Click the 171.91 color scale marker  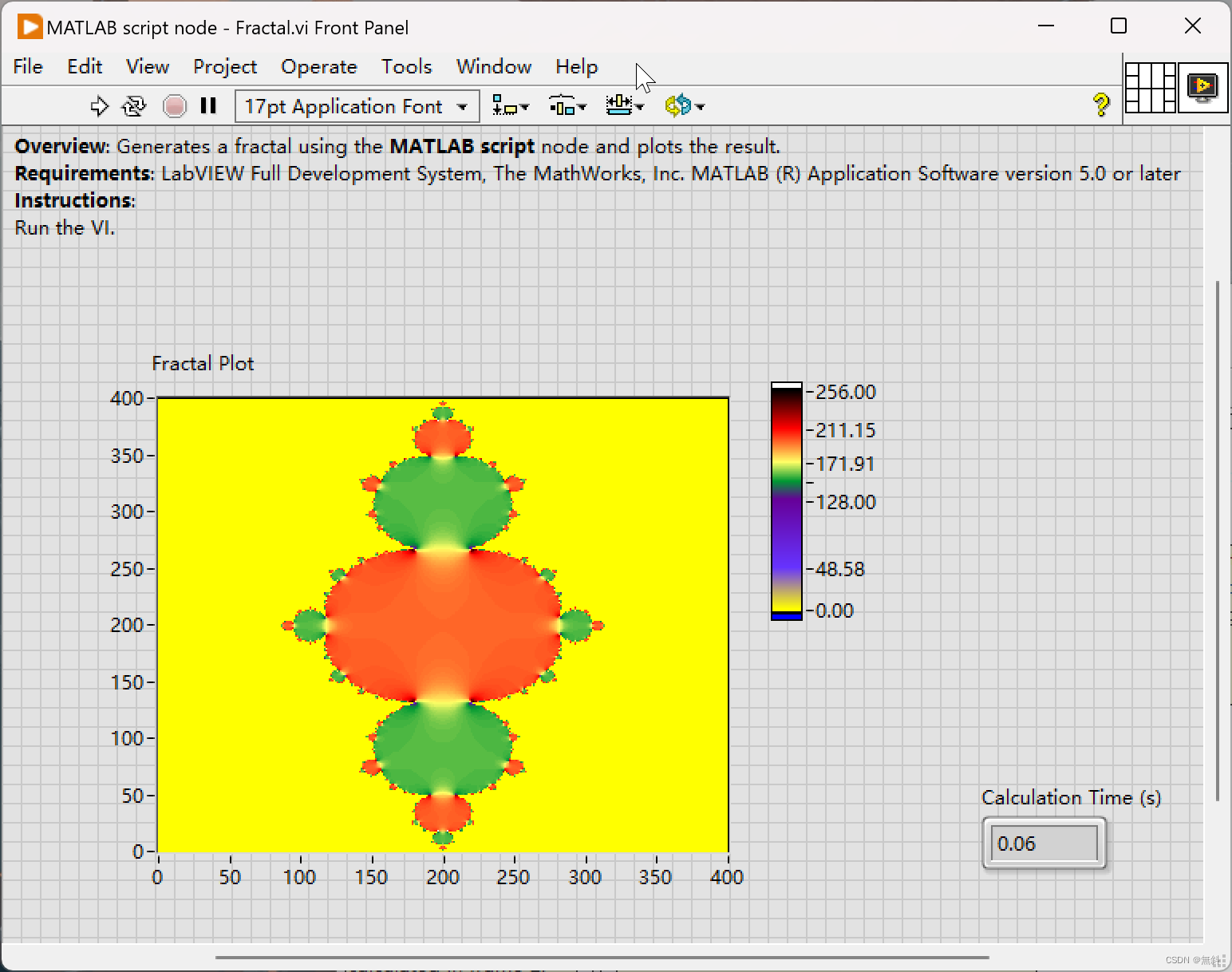pyautogui.click(x=845, y=464)
